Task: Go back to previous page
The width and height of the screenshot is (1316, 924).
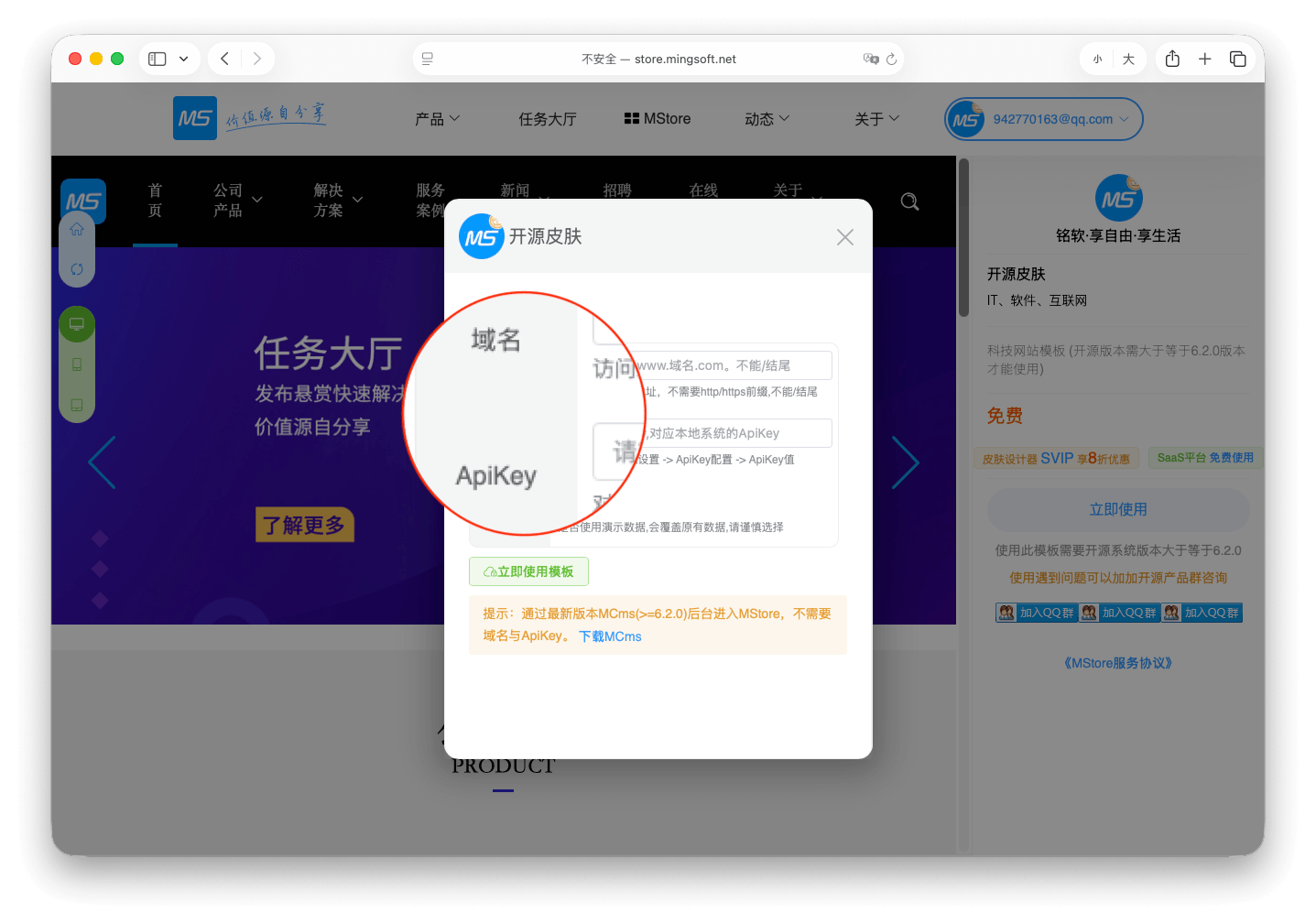Action: point(224,59)
